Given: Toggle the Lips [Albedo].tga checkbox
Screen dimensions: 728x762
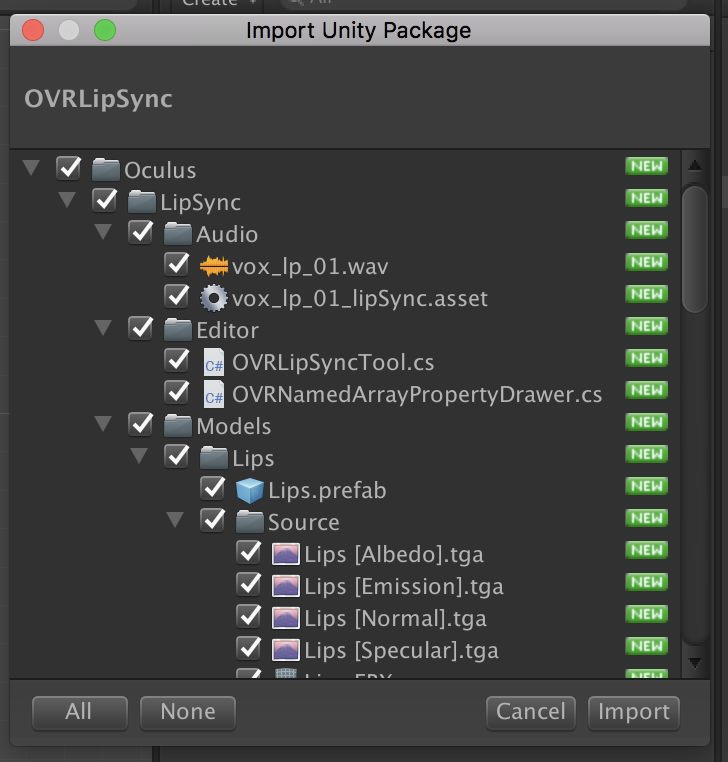Looking at the screenshot, I should (248, 553).
